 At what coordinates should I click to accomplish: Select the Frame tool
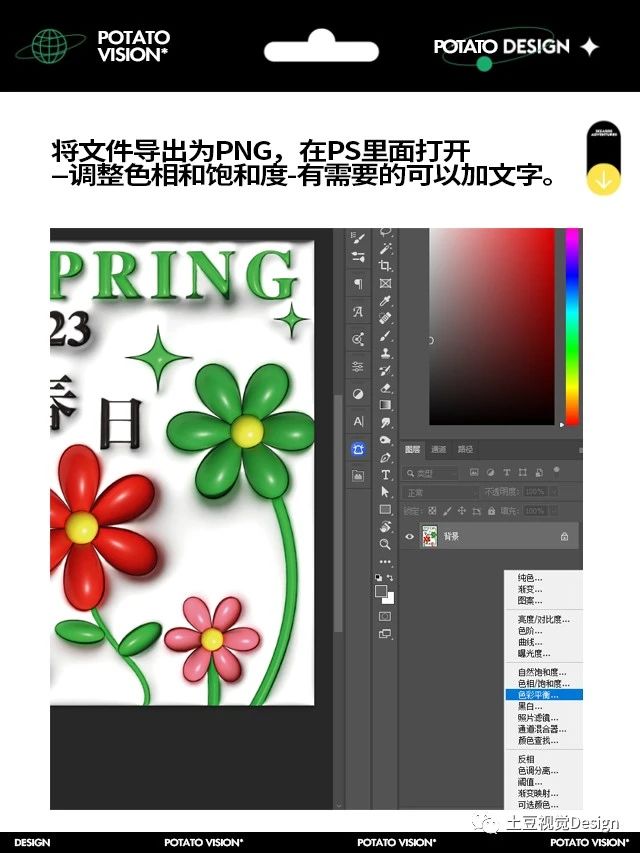(x=385, y=283)
